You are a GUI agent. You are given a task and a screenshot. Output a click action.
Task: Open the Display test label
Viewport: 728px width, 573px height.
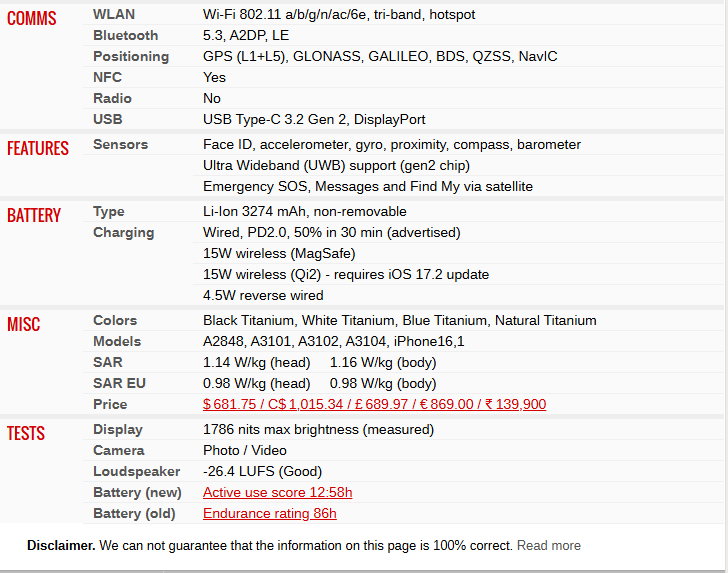(x=118, y=430)
